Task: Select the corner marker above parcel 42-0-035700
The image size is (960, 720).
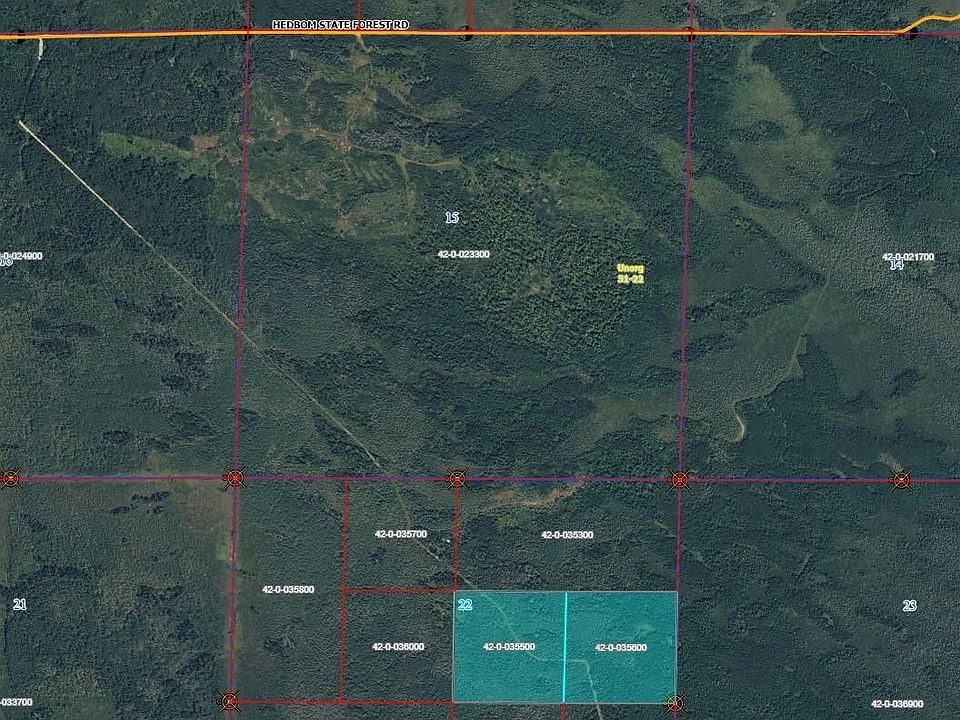Action: click(x=457, y=478)
